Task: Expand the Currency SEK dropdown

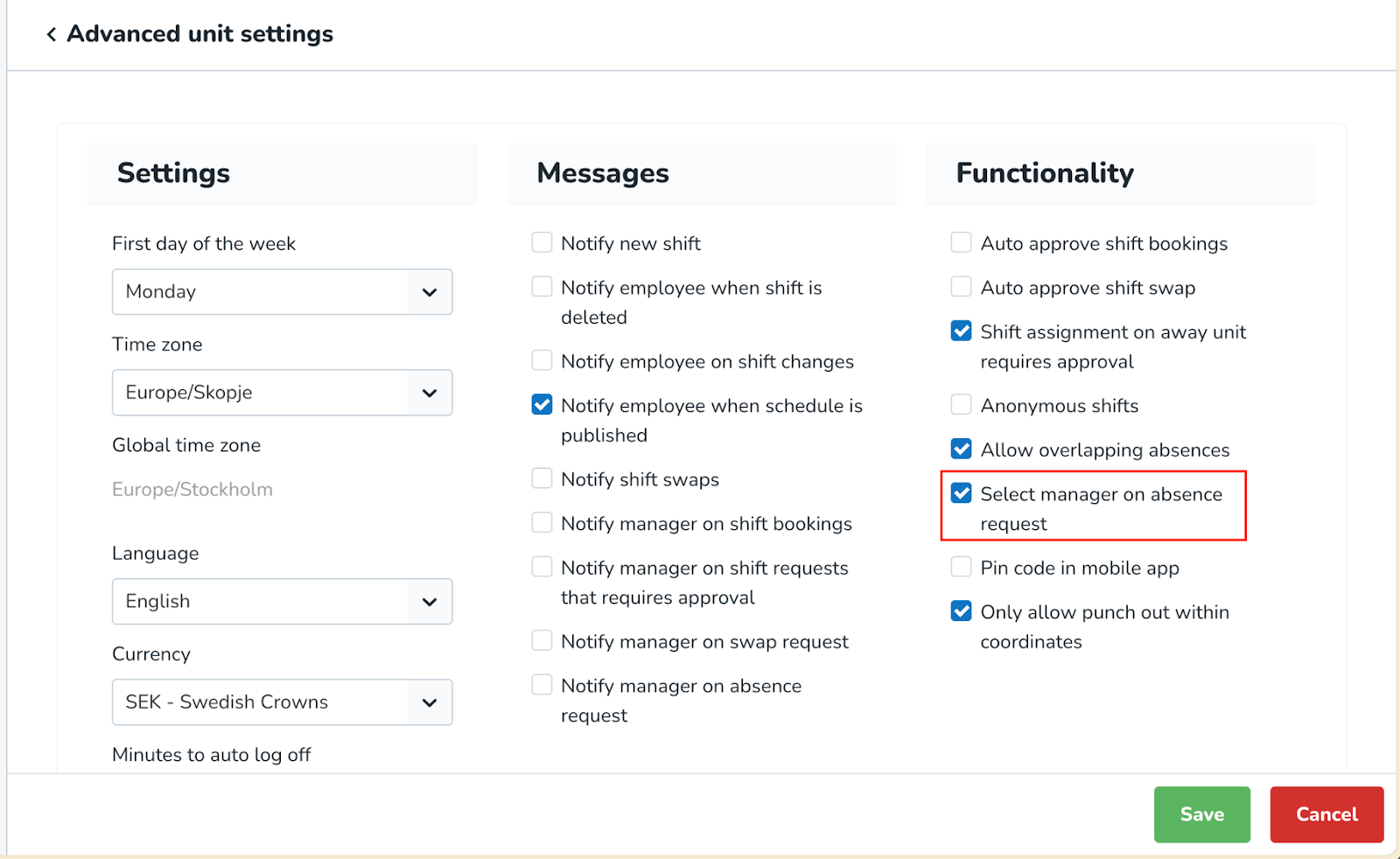Action: (282, 702)
